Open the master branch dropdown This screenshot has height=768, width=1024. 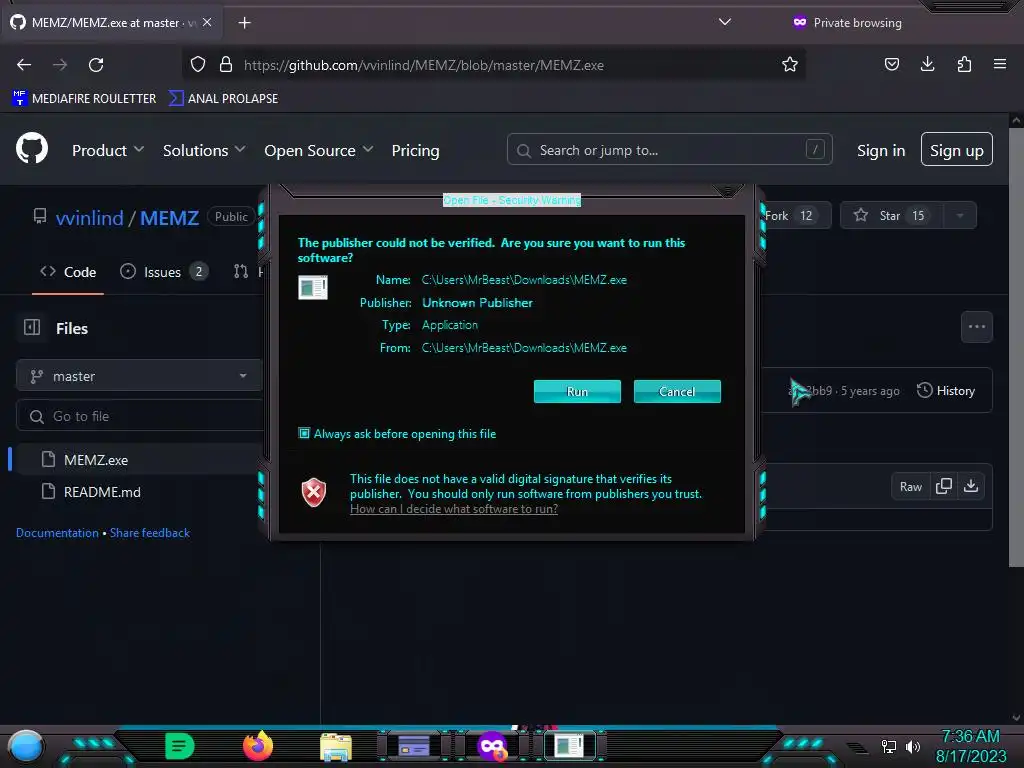pos(138,376)
